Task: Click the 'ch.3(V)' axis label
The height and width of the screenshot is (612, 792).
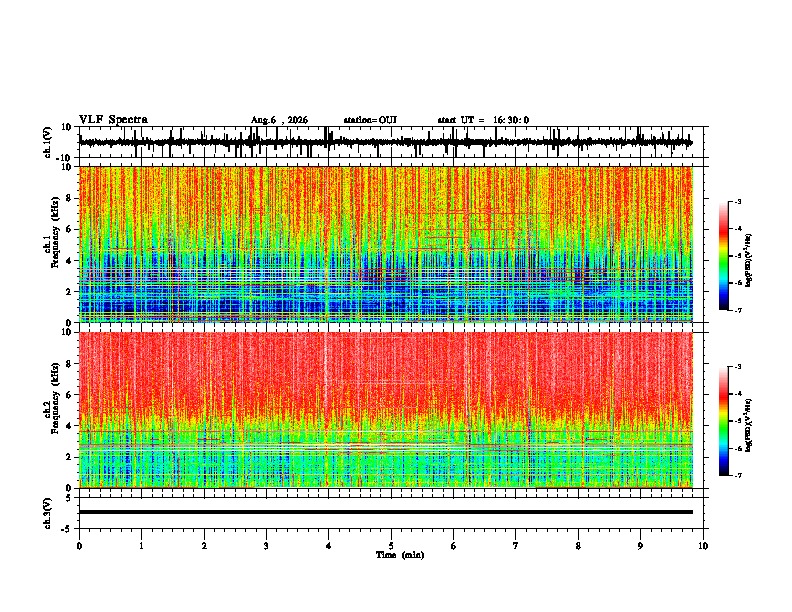Action: (x=48, y=513)
